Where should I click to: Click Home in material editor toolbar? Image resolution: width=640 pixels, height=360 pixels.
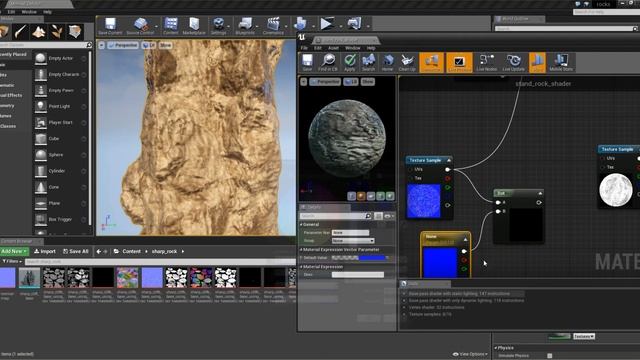(387, 62)
